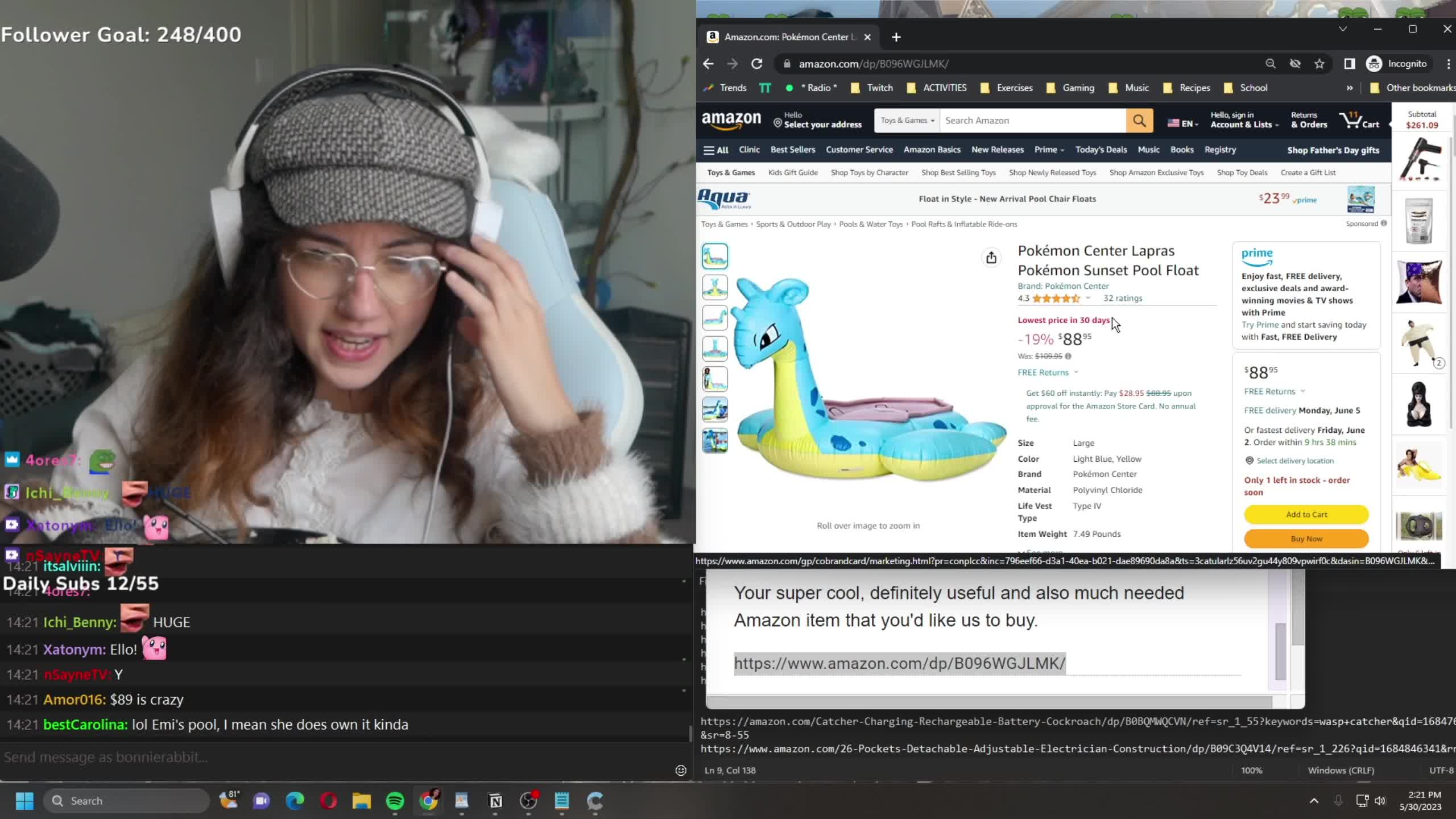1456x819 pixels.
Task: Open the 32 ratings link
Action: pyautogui.click(x=1122, y=298)
